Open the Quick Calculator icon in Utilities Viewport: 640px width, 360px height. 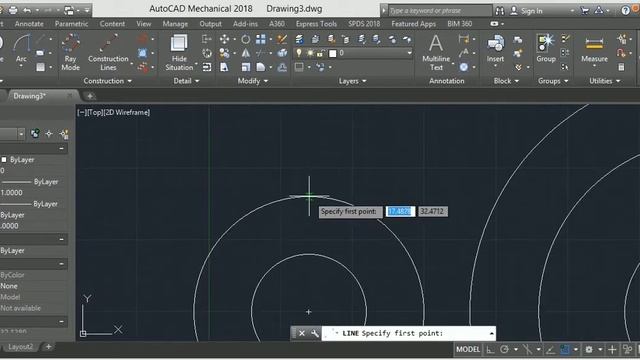[621, 67]
